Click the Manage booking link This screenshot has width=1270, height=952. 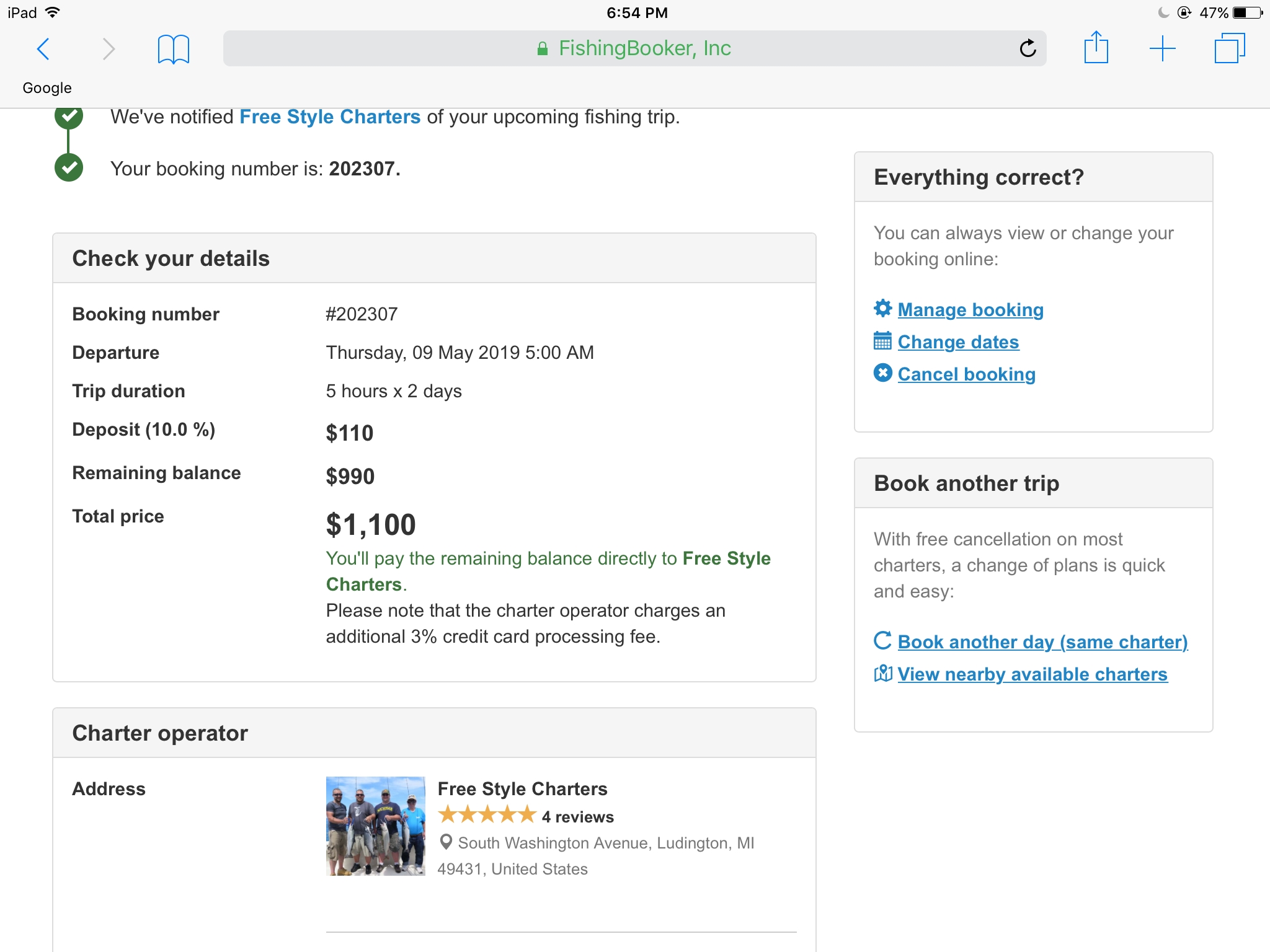click(x=970, y=309)
